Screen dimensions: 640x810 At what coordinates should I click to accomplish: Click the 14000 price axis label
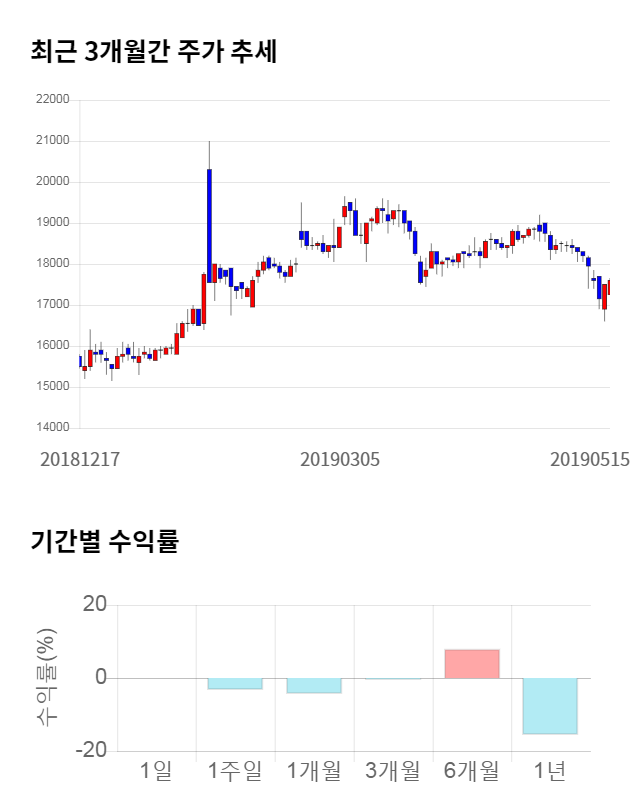tap(51, 428)
